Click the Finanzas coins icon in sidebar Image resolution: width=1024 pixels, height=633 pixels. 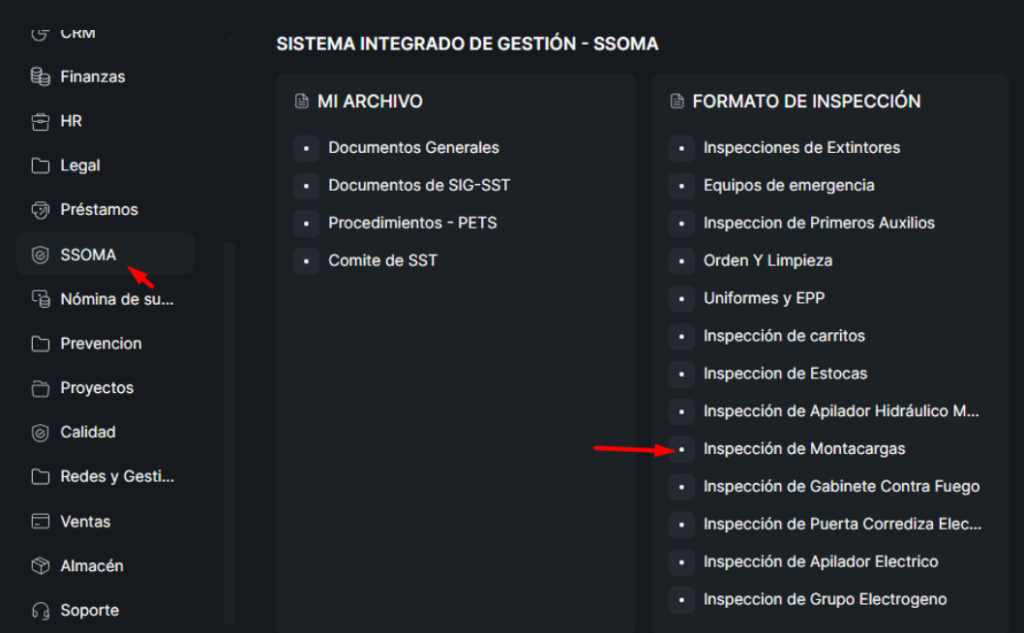(x=40, y=77)
